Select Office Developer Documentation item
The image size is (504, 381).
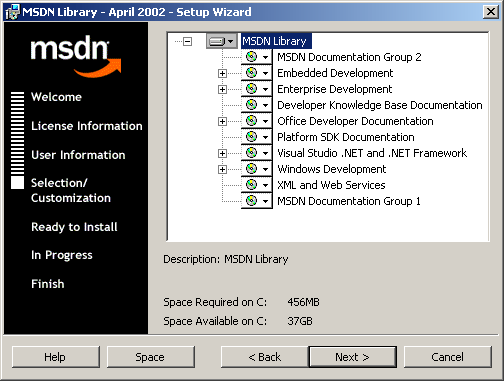tap(355, 121)
